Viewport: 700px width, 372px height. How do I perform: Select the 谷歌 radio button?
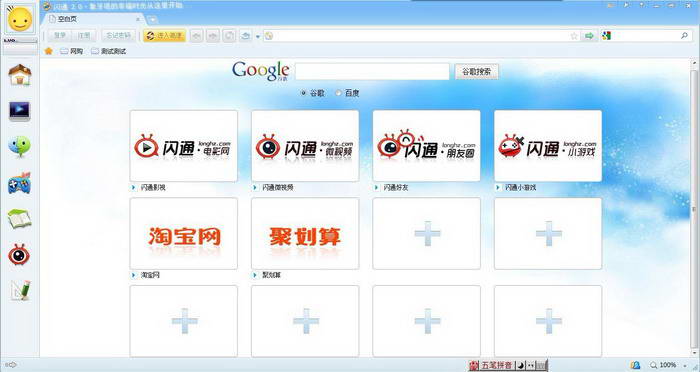(304, 93)
